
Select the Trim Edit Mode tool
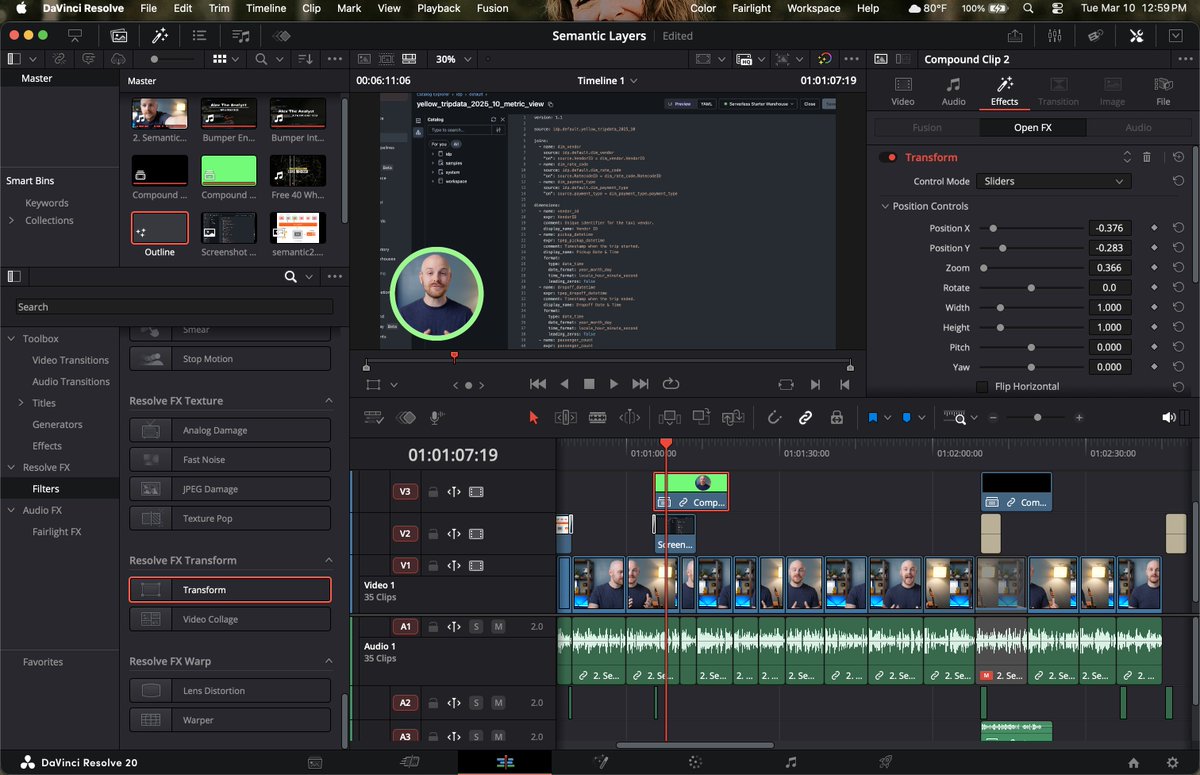[x=566, y=418]
